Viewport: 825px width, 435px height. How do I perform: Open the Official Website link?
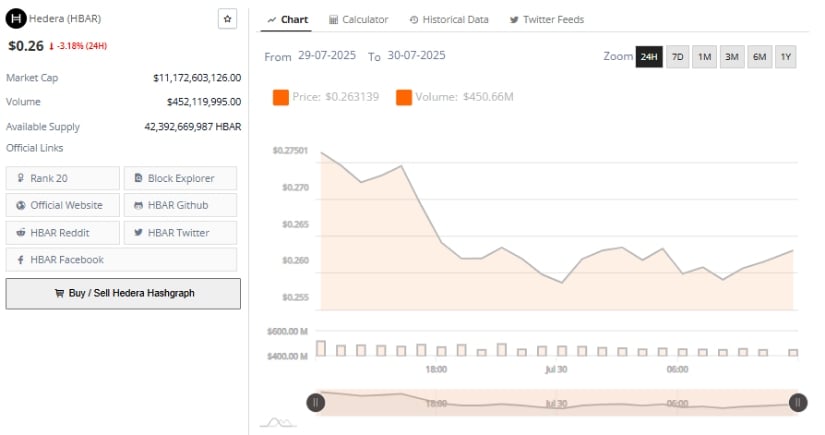pyautogui.click(x=63, y=205)
